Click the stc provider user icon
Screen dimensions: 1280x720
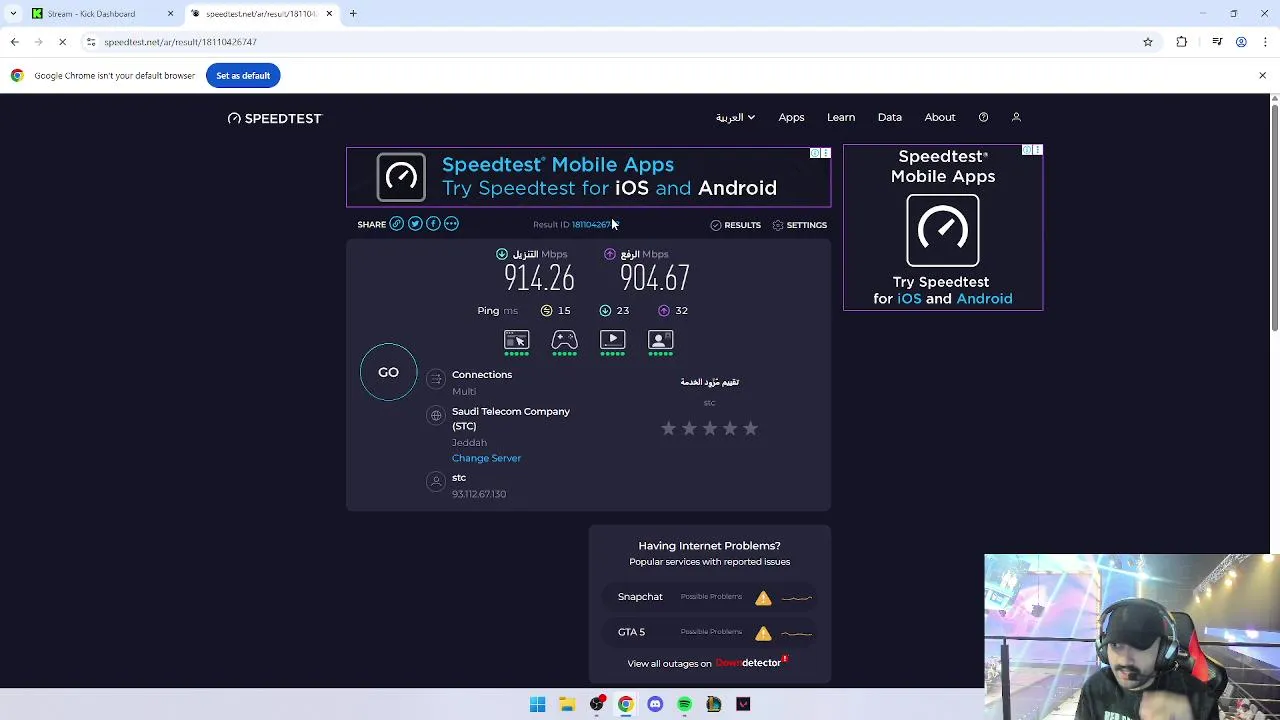point(435,481)
